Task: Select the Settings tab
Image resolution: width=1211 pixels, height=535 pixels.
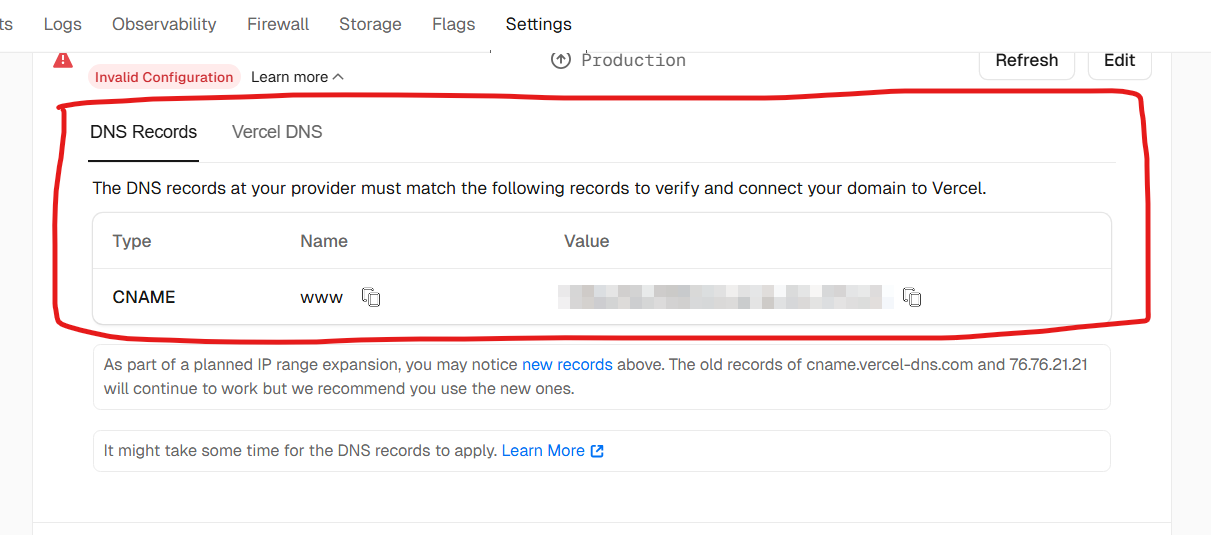Action: 538,24
